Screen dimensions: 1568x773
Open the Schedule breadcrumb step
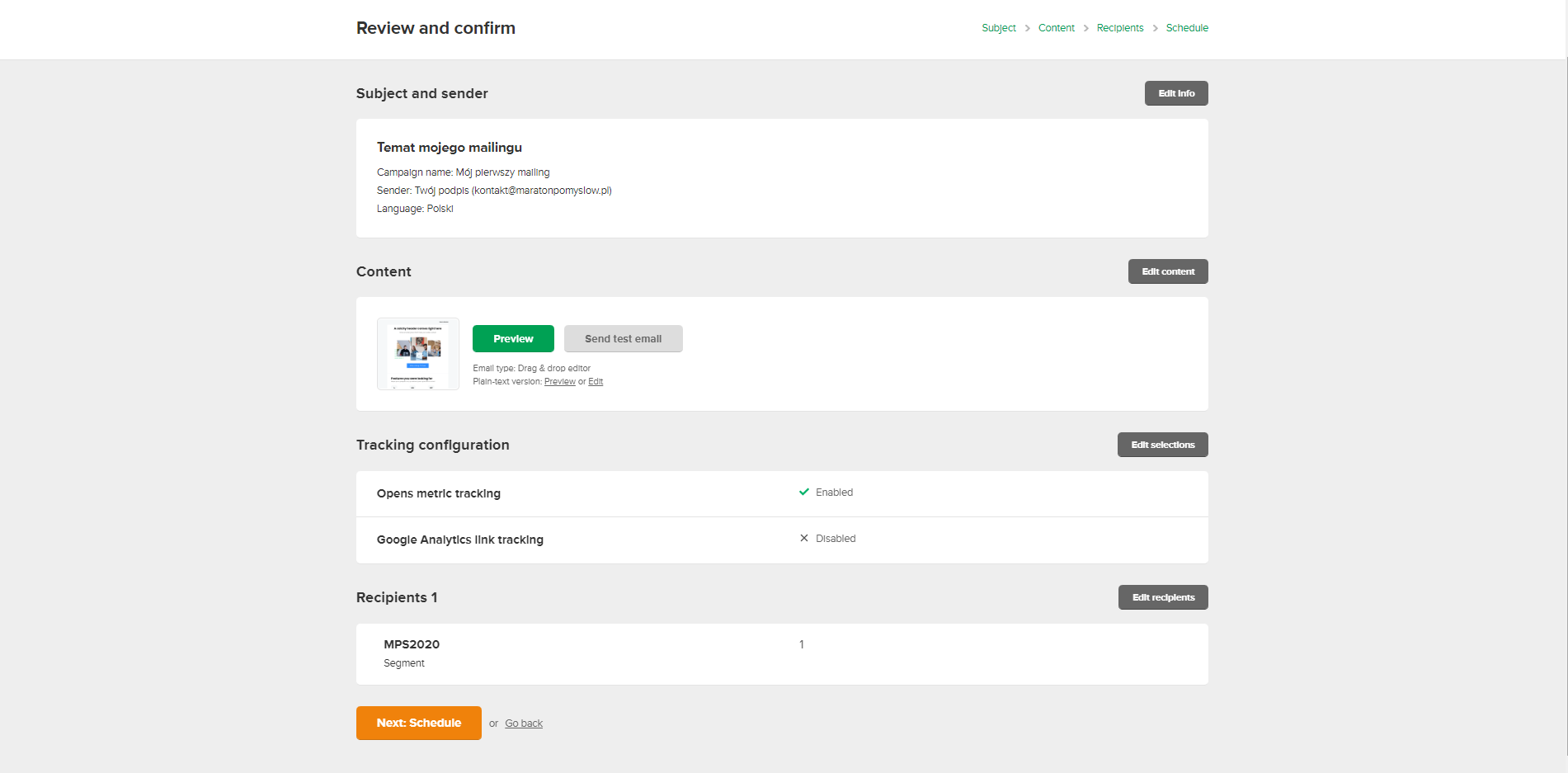tap(1187, 27)
